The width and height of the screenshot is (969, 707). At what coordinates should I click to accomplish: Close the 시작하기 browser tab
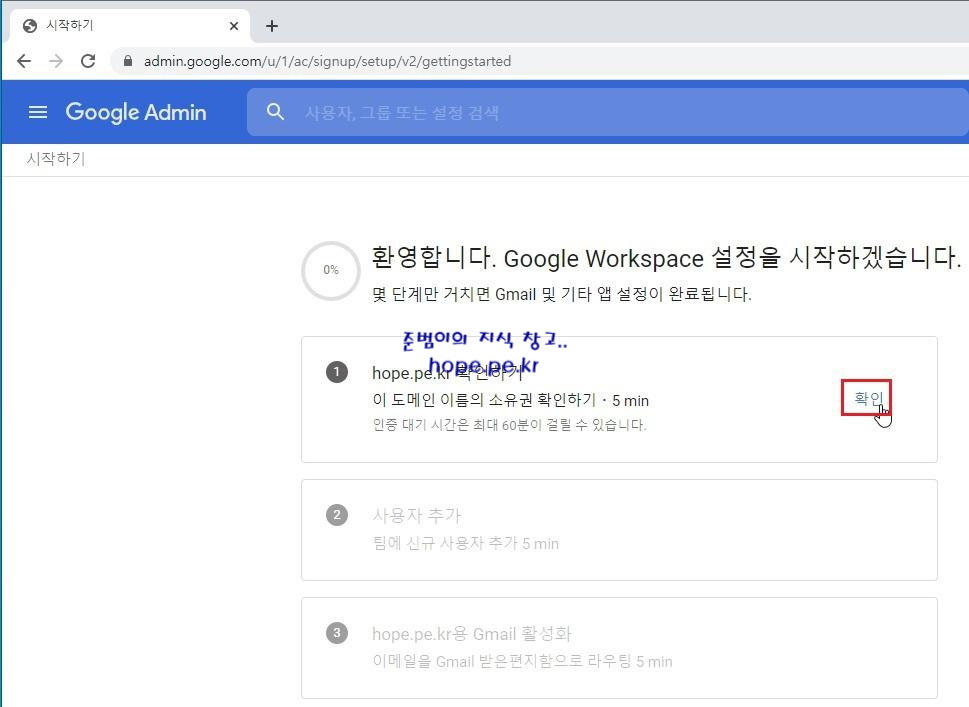tap(234, 26)
